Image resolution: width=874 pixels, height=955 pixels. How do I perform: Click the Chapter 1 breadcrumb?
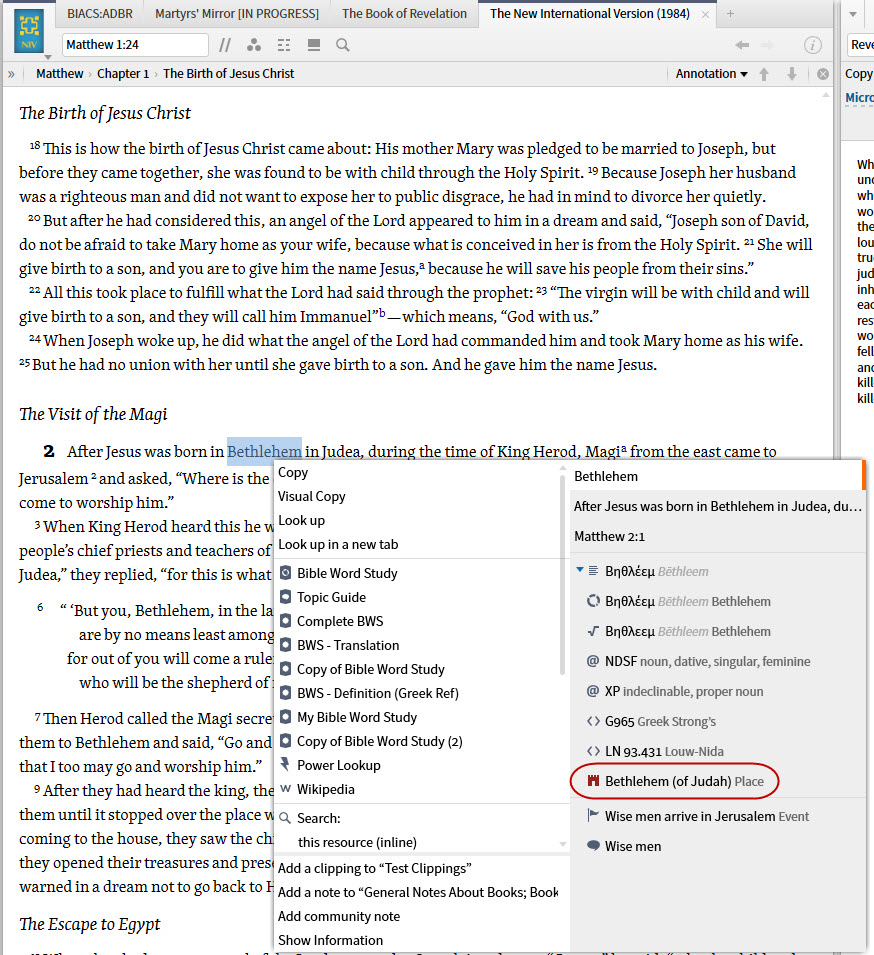point(123,74)
